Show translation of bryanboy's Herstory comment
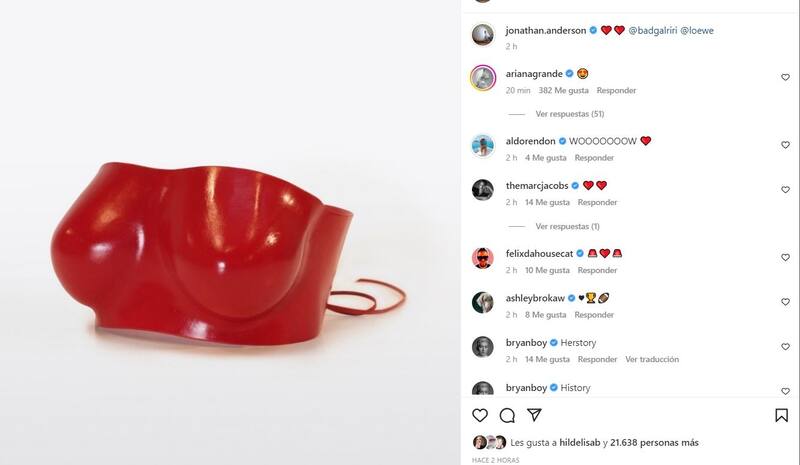Screen dimensions: 800x465 click(652, 359)
